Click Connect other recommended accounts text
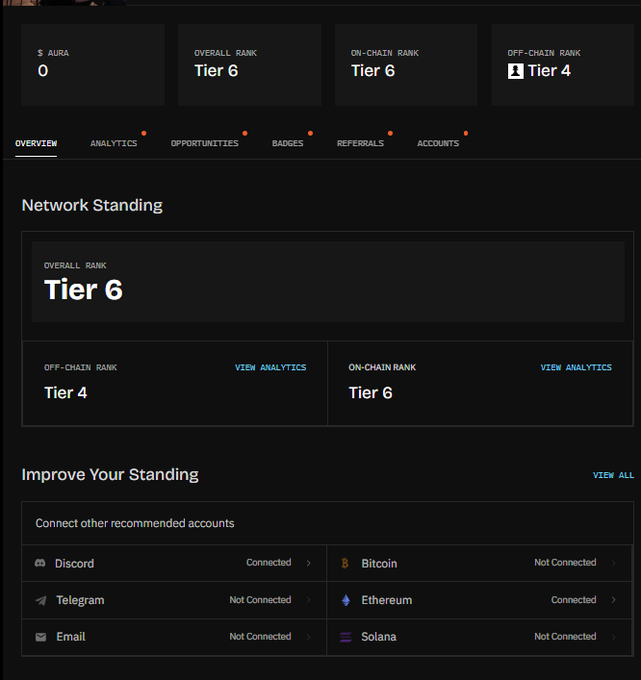The image size is (641, 680). point(135,523)
